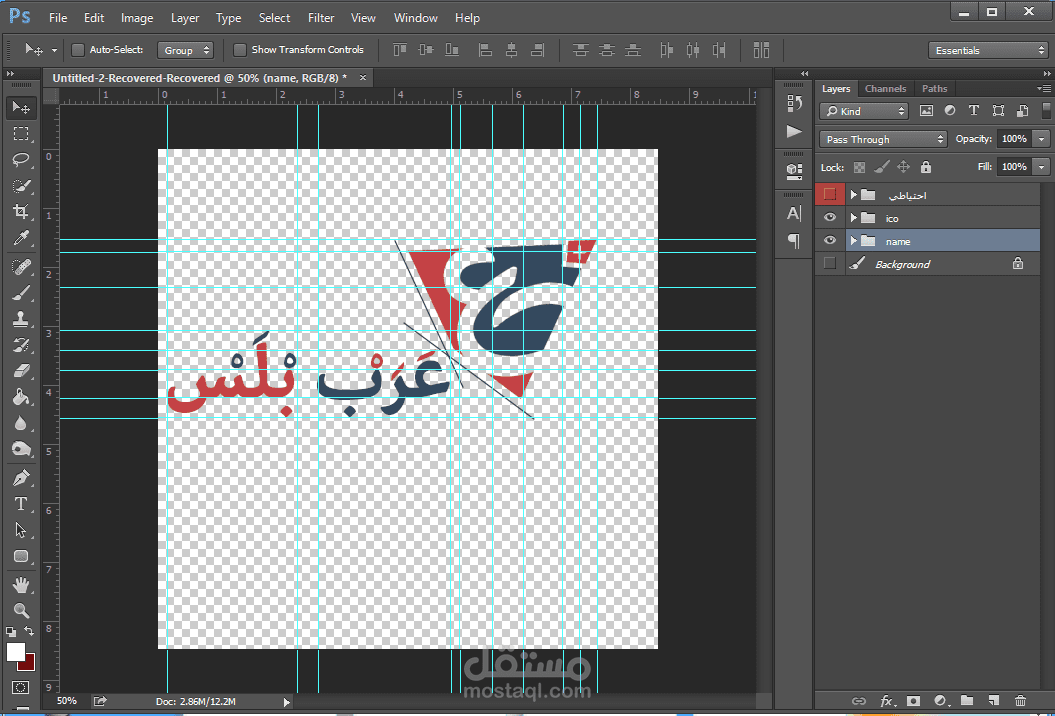Open the status bar info arrow
The height and width of the screenshot is (716, 1055).
click(287, 702)
